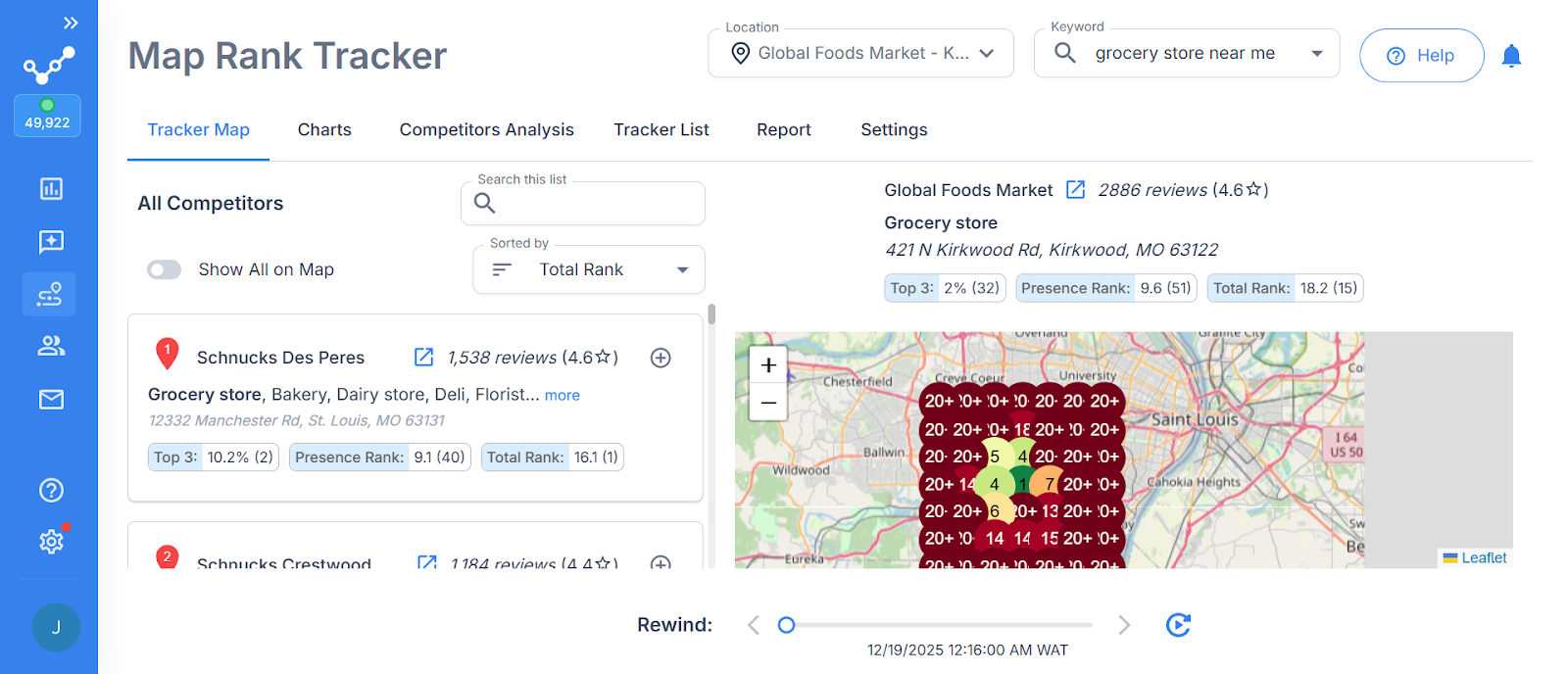Open the mail envelope sidebar icon
This screenshot has width=1568, height=674.
(51, 399)
